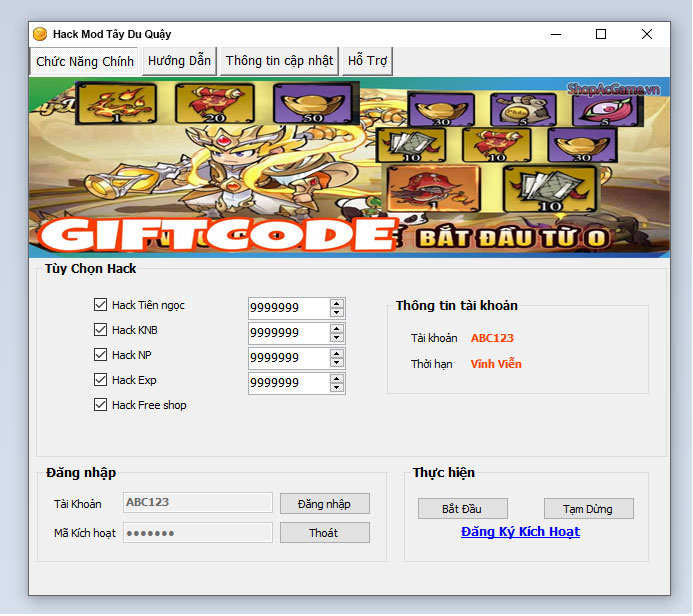693x616 pixels.
Task: Uncheck Hack Tiên ngọc checkbox
Action: point(100,304)
